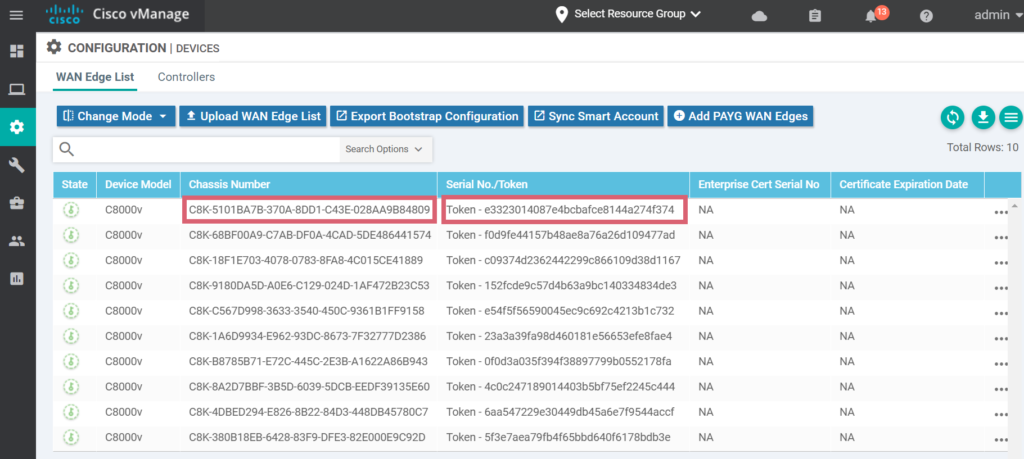This screenshot has width=1024, height=459.
Task: Switch to the Controllers tab
Action: pyautogui.click(x=186, y=77)
